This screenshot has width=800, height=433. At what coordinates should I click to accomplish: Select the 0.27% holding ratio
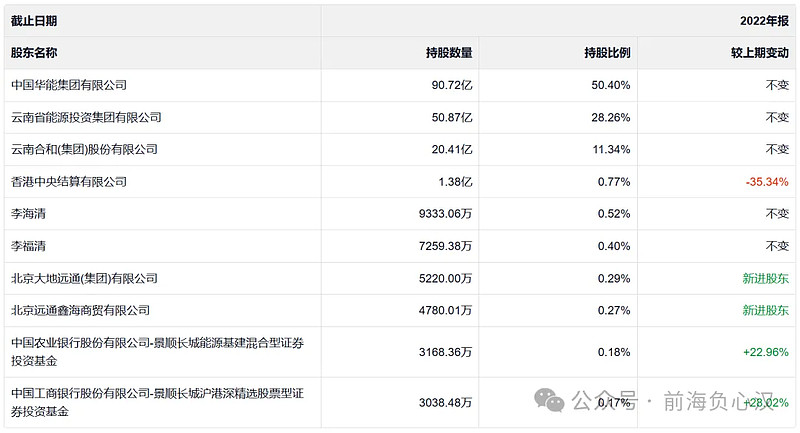pos(614,310)
